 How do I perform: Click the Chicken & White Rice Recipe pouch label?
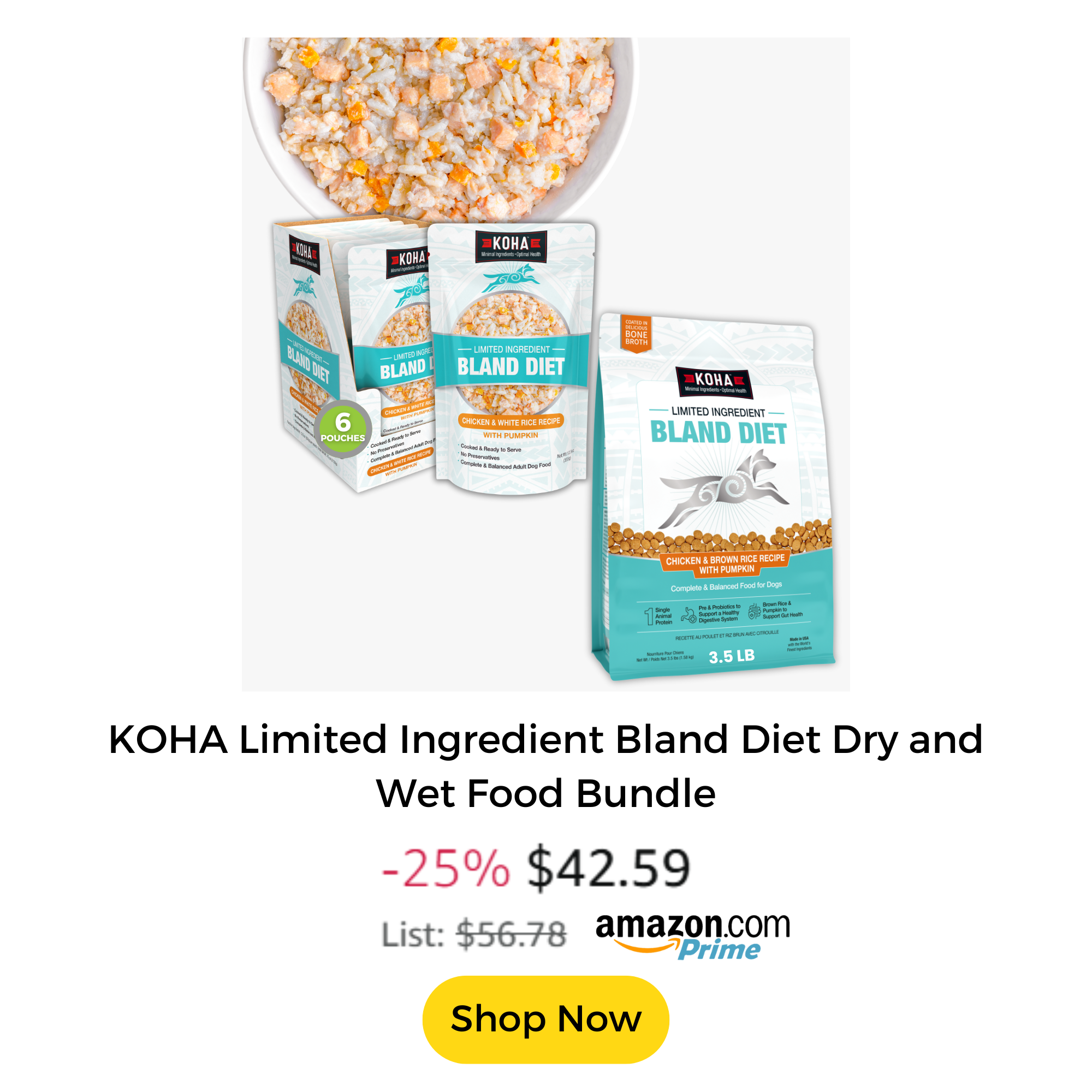[x=511, y=421]
